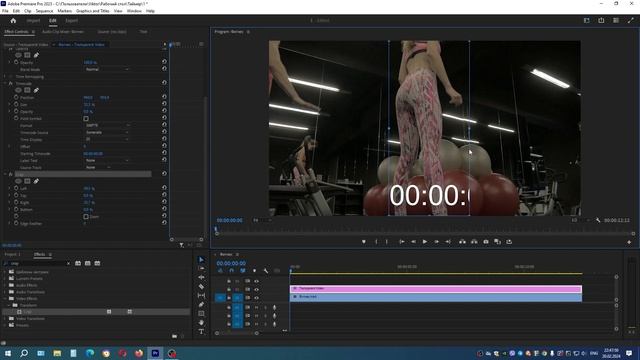Select the Rectangle tool
640x360 pixels.
[201, 313]
